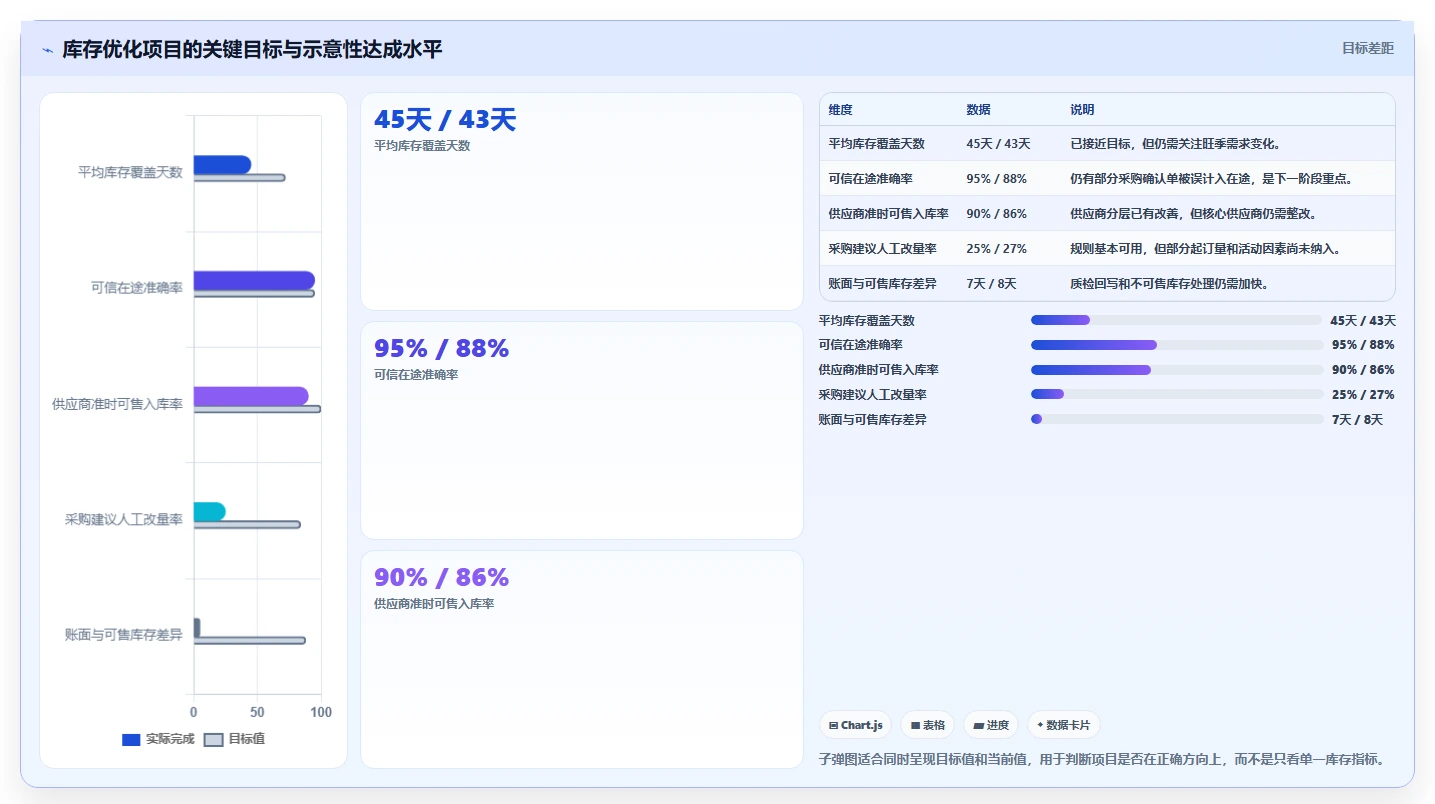The height and width of the screenshot is (804, 1435).
Task: Click the 45天 / 43天 metric card
Action: [x=582, y=201]
